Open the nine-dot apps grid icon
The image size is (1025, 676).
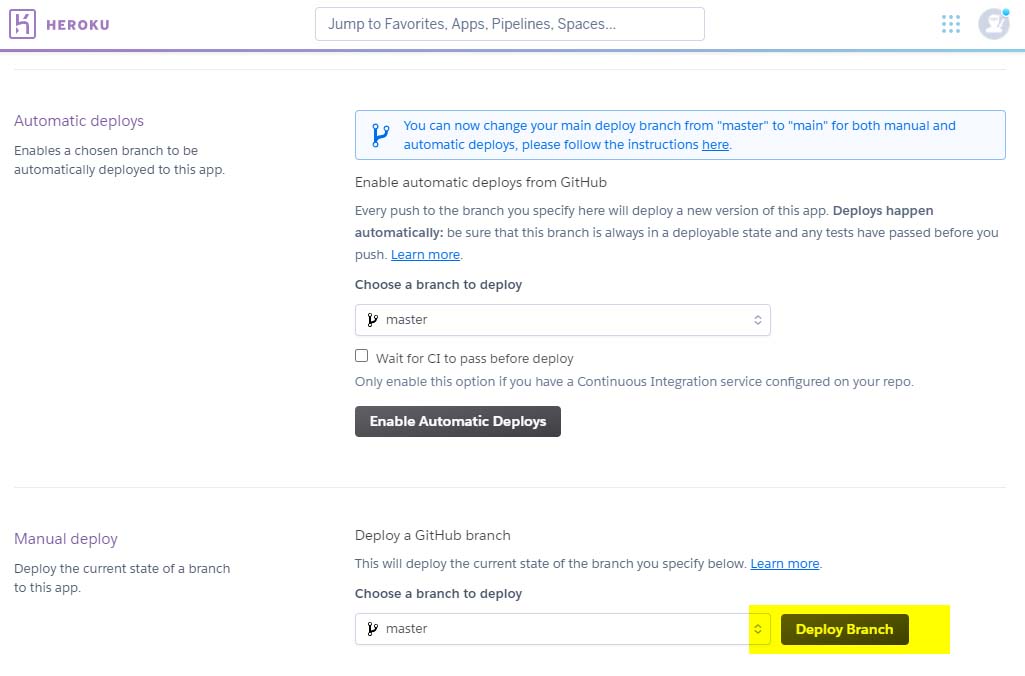coord(950,23)
